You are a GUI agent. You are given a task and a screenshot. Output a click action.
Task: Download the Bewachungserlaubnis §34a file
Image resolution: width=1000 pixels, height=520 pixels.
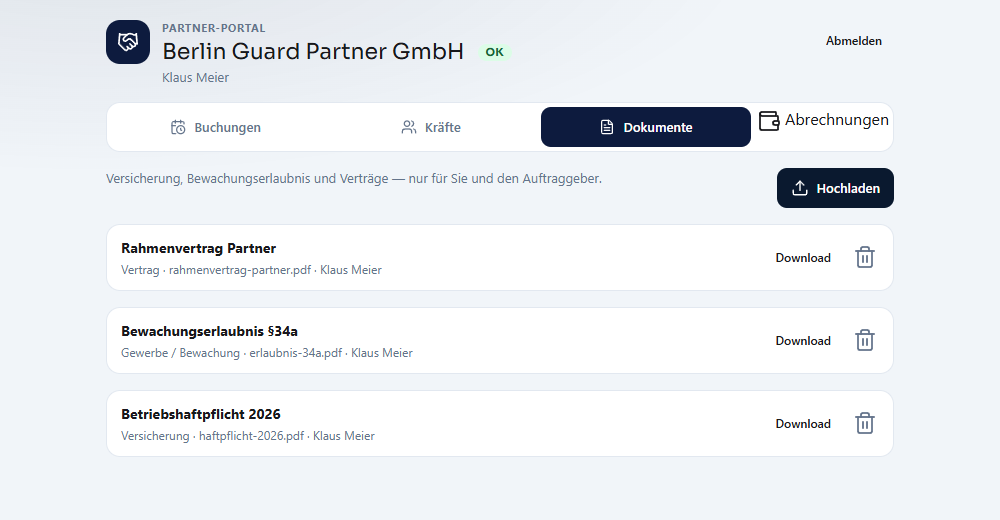click(803, 341)
